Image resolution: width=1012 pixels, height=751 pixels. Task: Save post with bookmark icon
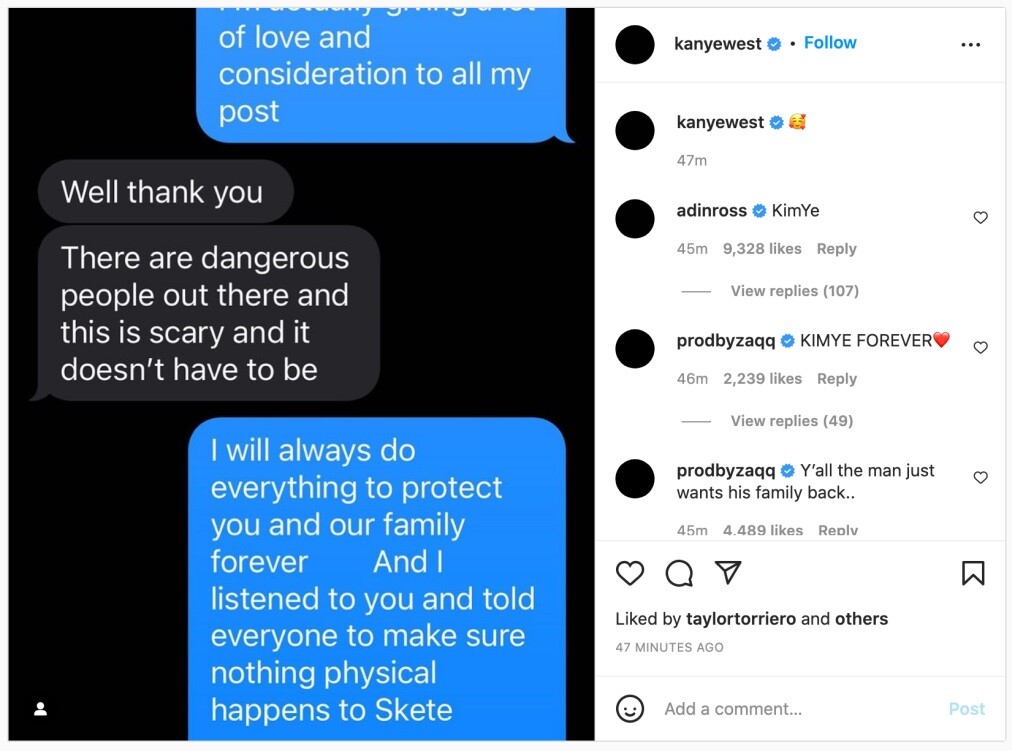[973, 573]
